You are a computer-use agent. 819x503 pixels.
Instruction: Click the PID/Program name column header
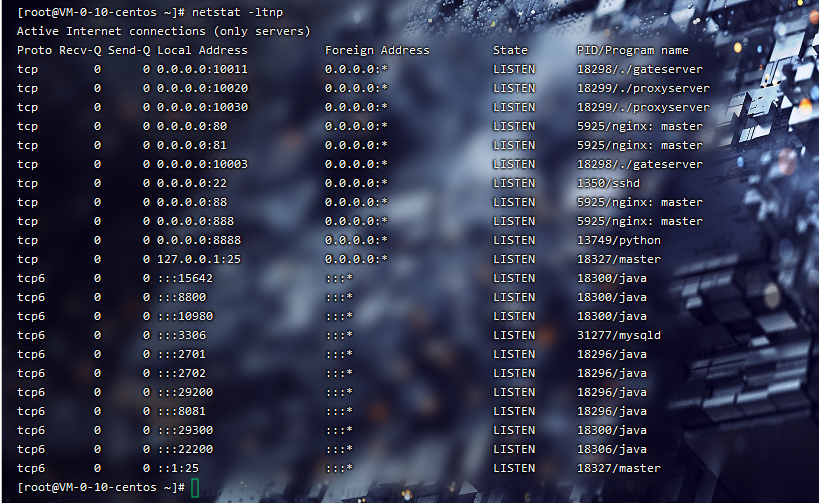632,50
